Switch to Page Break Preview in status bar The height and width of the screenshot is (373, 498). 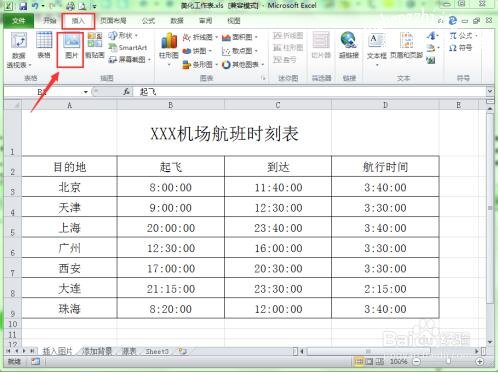click(379, 361)
